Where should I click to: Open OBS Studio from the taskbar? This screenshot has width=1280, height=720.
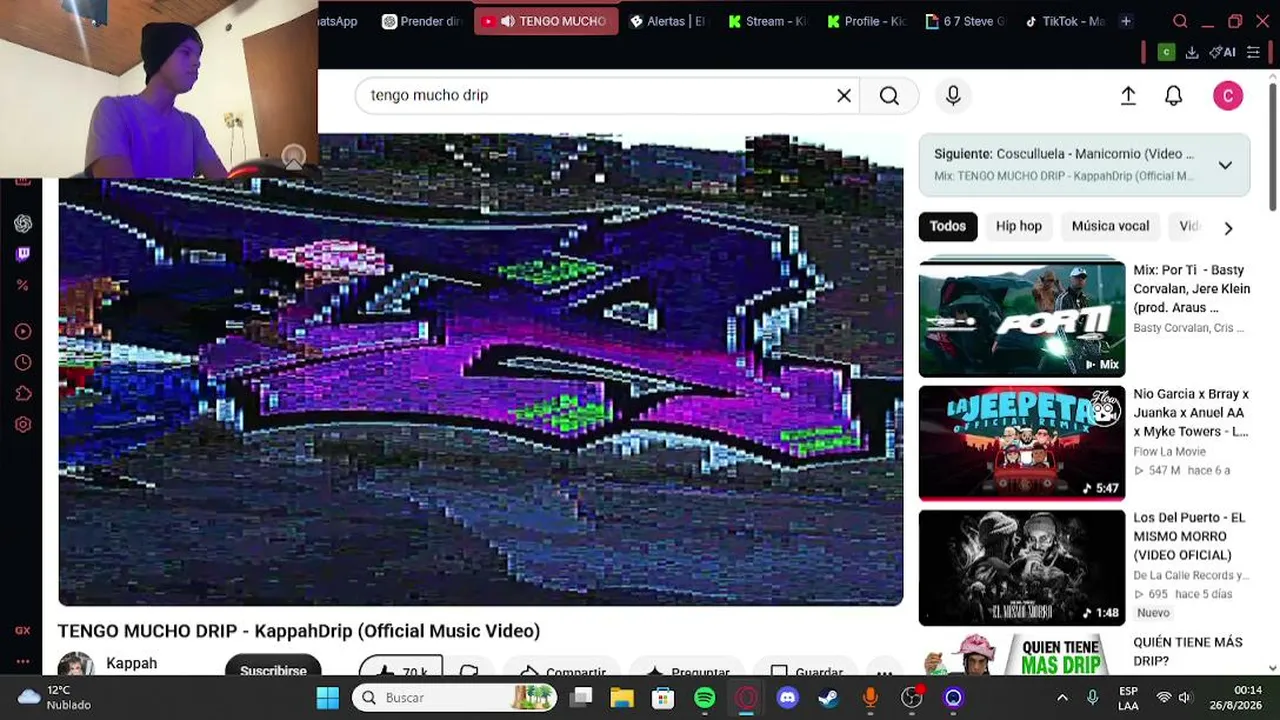pyautogui.click(x=912, y=697)
